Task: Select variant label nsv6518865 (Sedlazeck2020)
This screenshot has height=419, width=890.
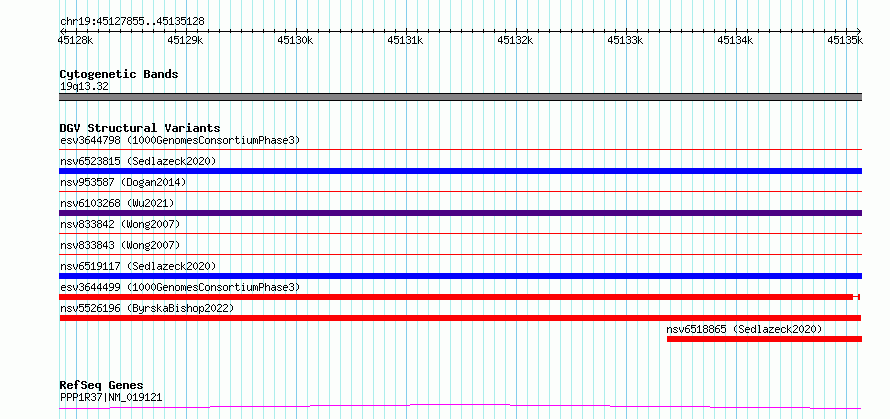Action: [744, 329]
